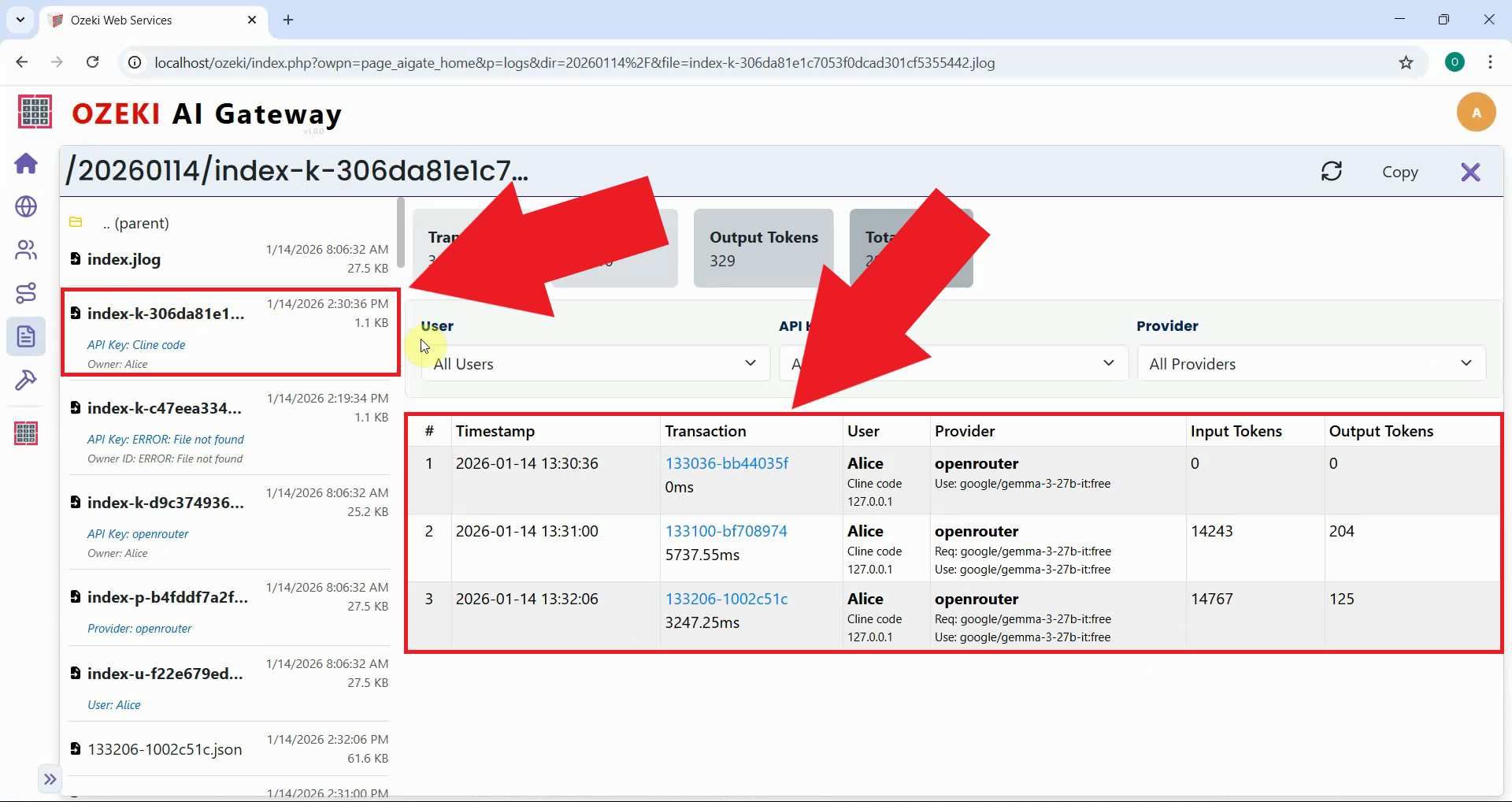
Task: Bookmark this page with the star icon
Action: click(x=1406, y=62)
